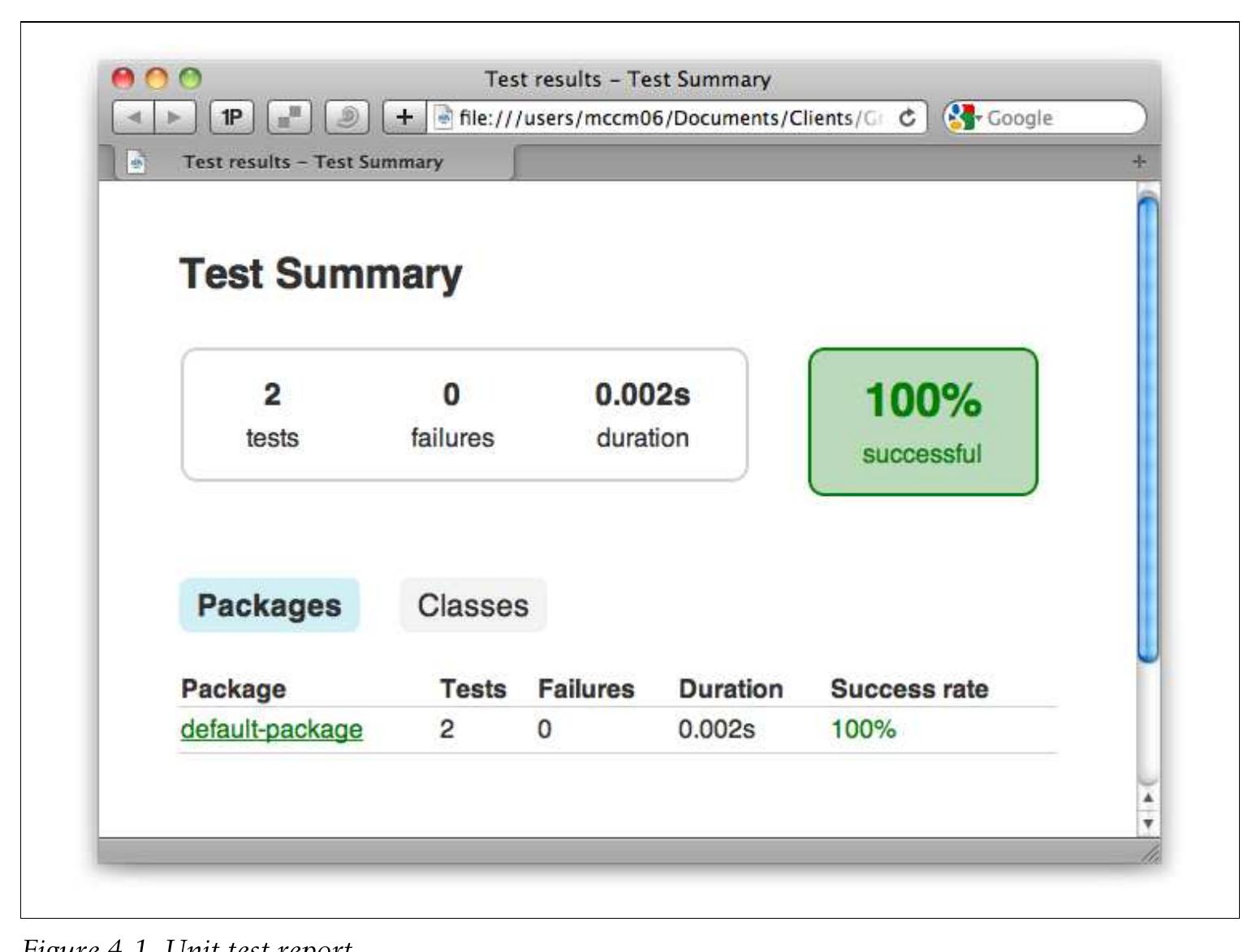Click the stacked squares toolbar icon

tap(289, 118)
